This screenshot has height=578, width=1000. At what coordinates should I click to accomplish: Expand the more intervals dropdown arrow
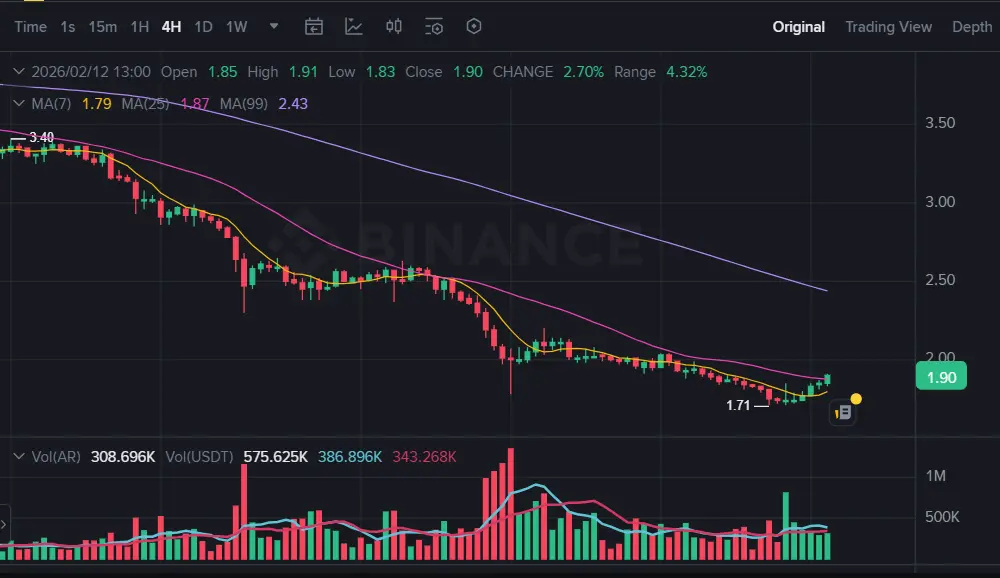pyautogui.click(x=274, y=26)
